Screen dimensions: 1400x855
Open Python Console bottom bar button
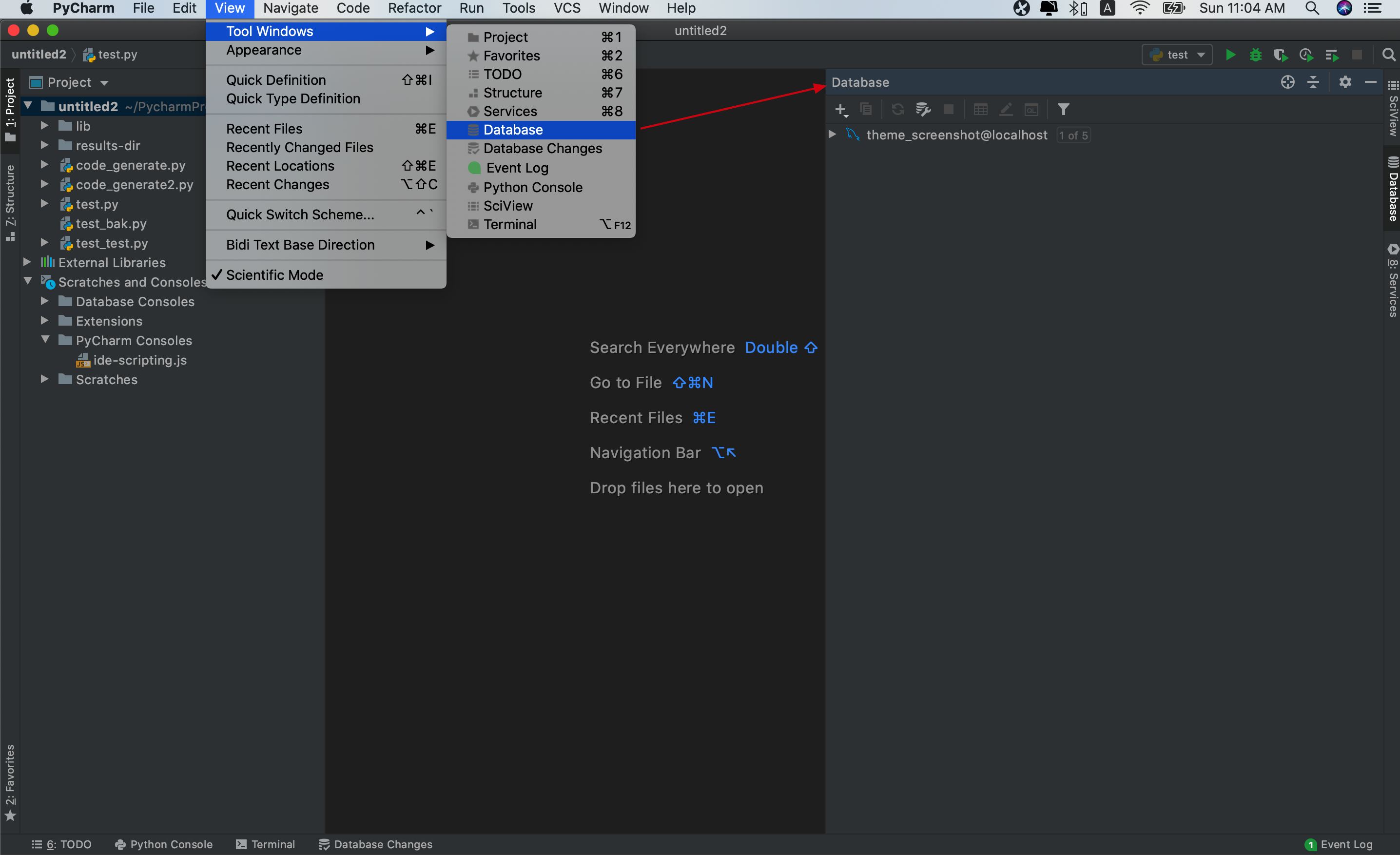tap(164, 844)
